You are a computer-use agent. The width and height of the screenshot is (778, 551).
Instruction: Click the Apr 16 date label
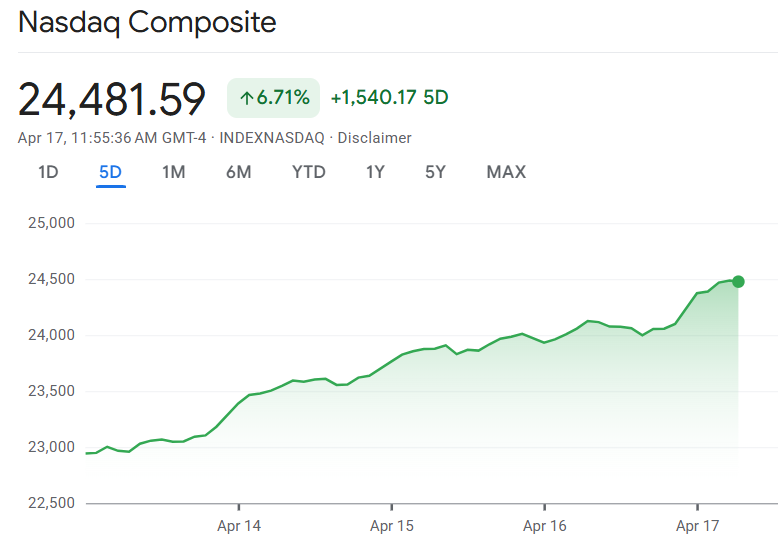545,525
